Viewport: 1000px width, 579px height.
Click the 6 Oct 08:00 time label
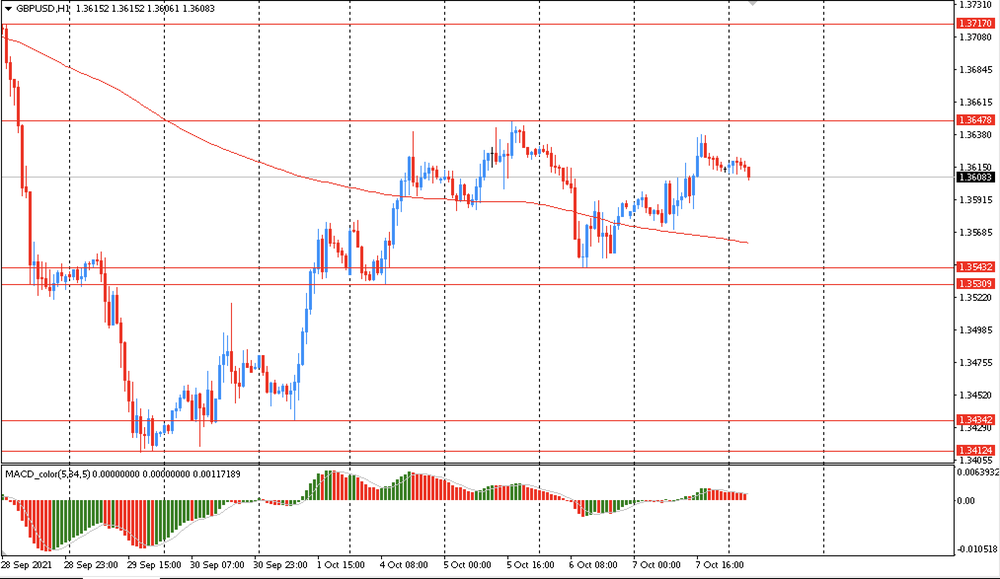point(593,565)
